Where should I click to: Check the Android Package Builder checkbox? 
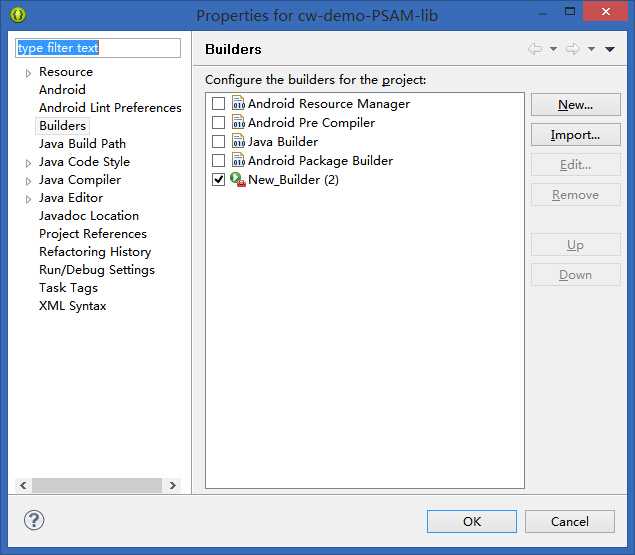tap(218, 160)
